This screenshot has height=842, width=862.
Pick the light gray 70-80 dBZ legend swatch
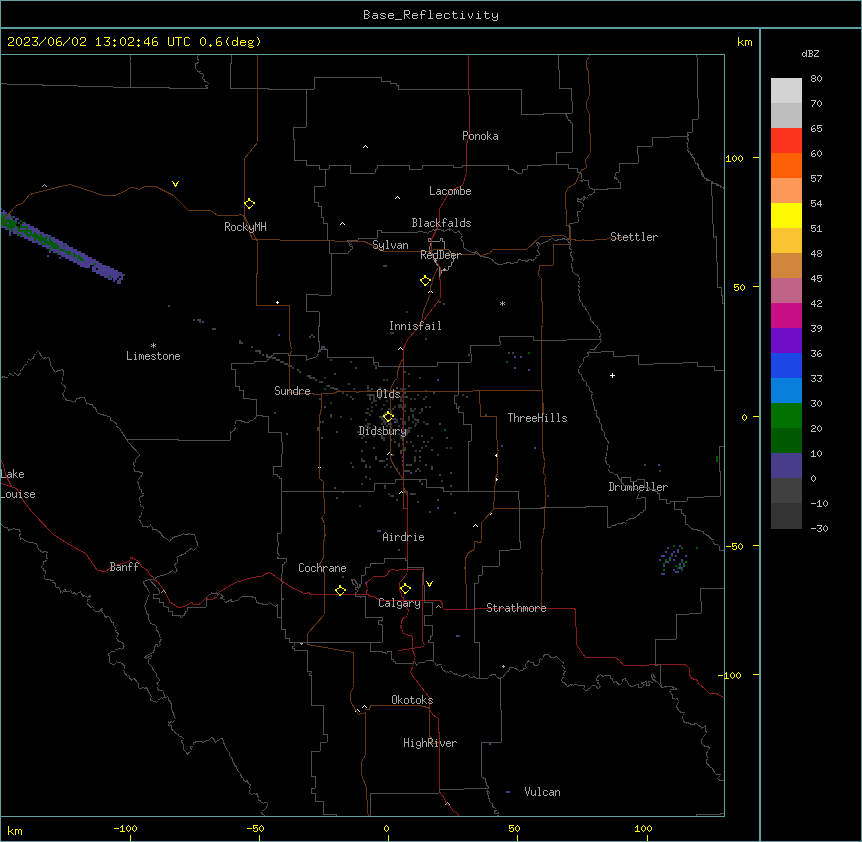(x=786, y=91)
